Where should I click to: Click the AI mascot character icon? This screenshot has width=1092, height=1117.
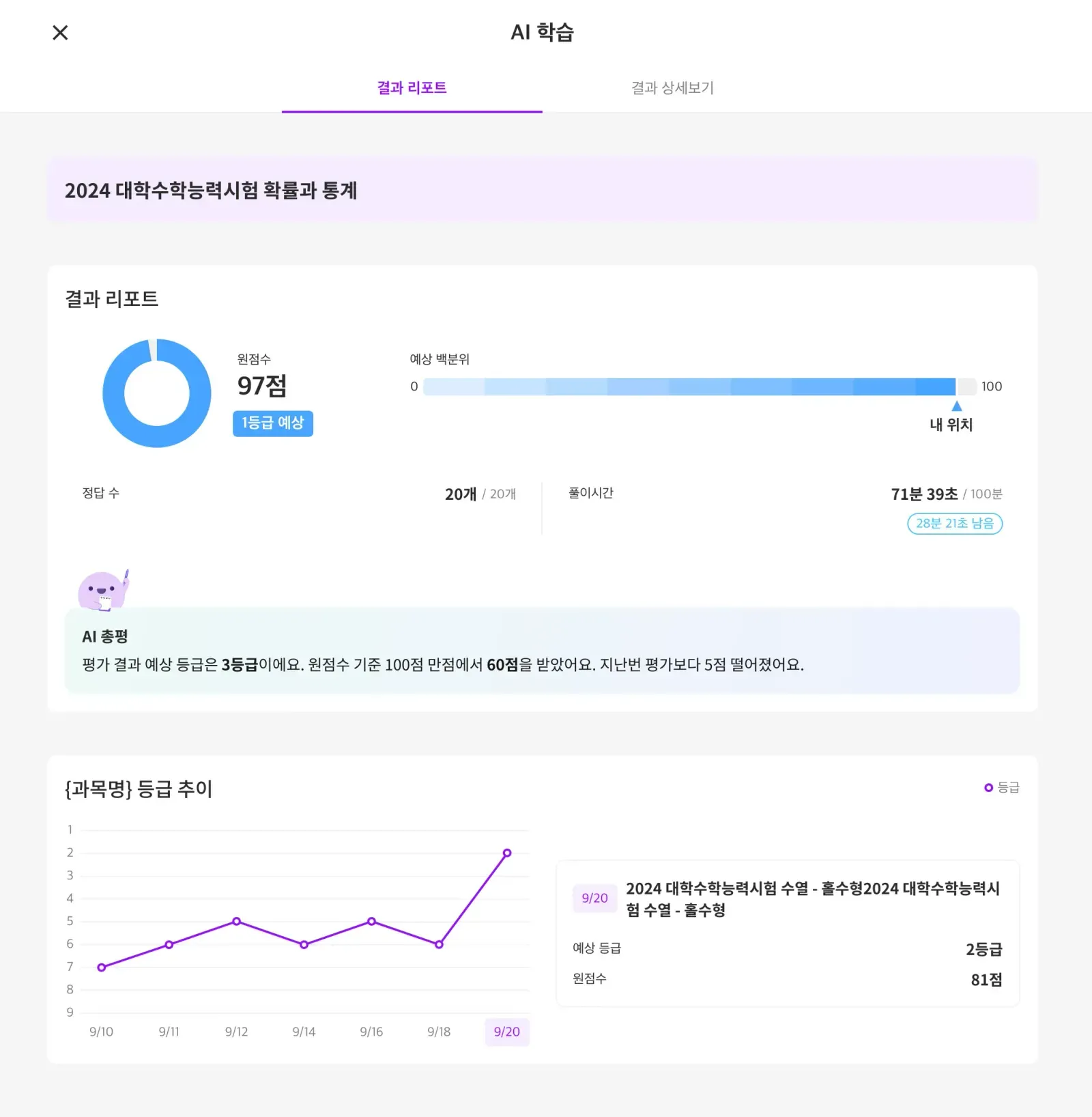pyautogui.click(x=103, y=591)
